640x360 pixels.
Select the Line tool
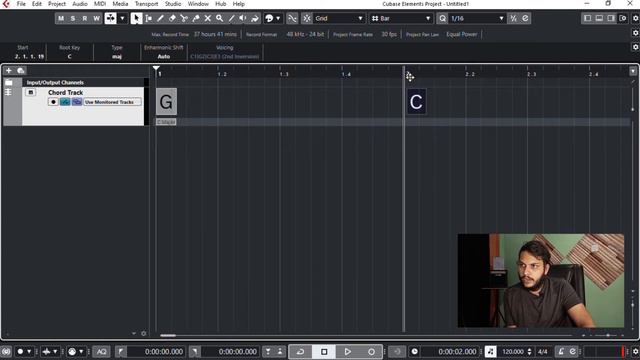click(x=231, y=18)
